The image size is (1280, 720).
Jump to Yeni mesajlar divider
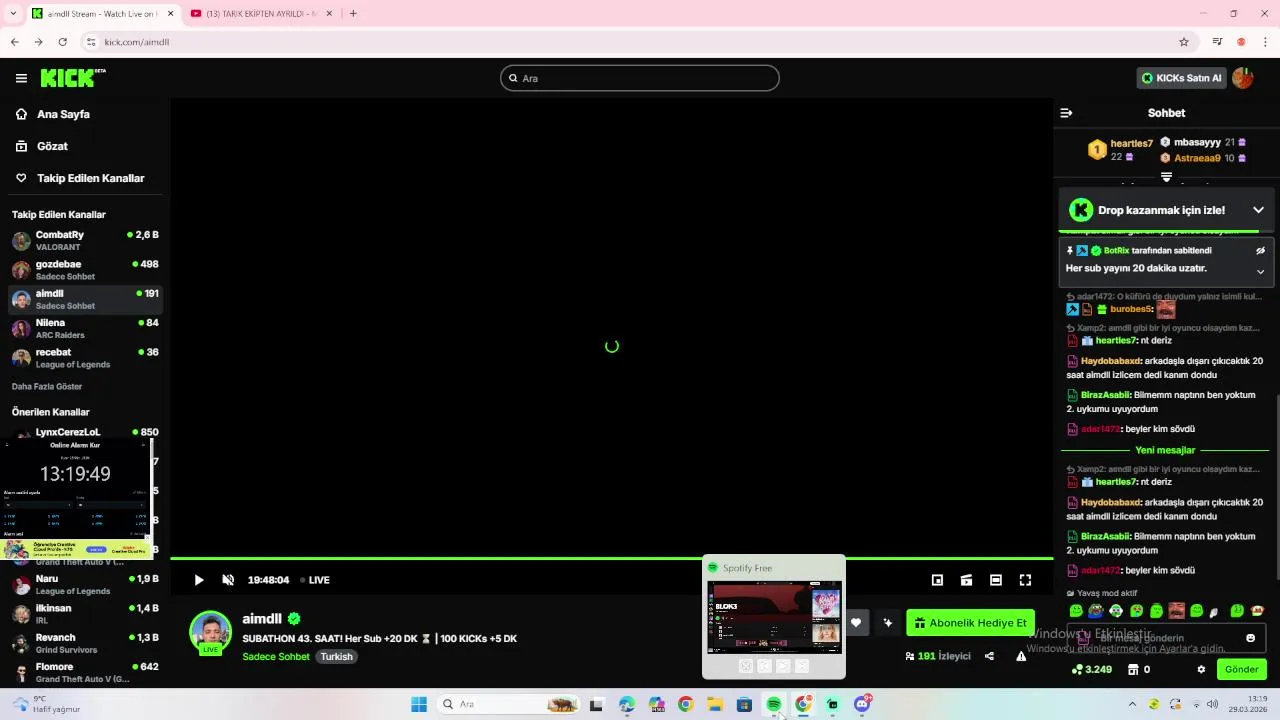pyautogui.click(x=1165, y=450)
